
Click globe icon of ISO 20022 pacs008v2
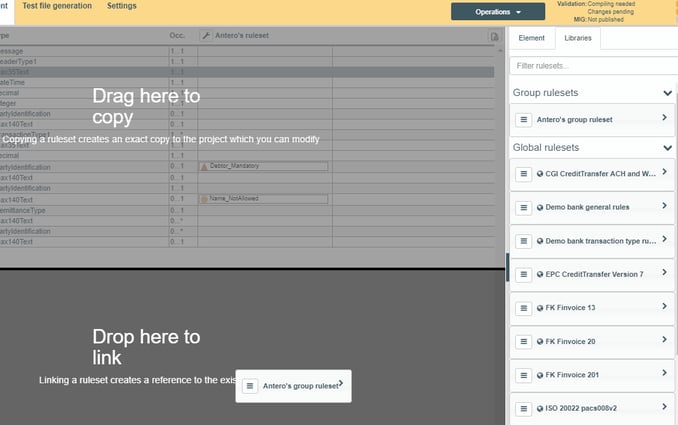coord(540,409)
